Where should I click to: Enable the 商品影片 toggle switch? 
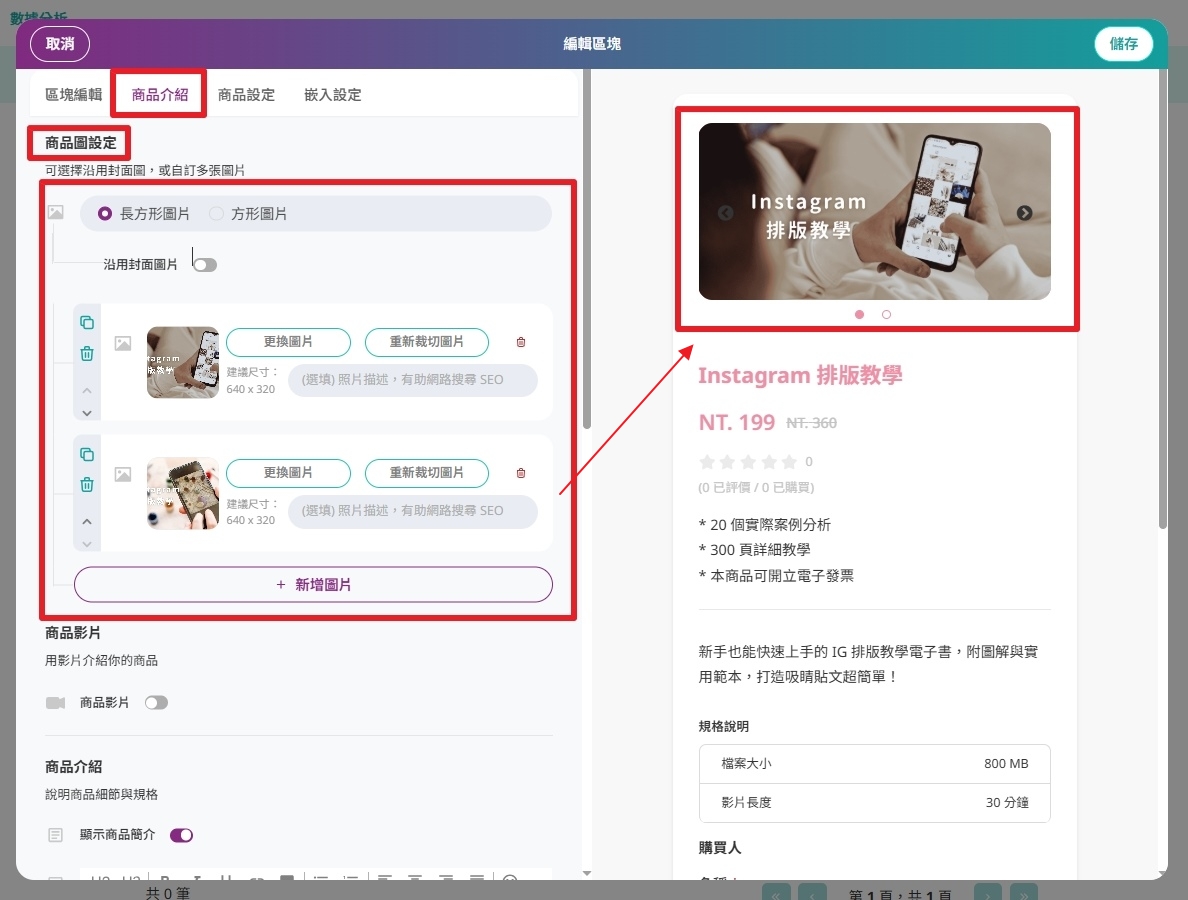point(156,703)
